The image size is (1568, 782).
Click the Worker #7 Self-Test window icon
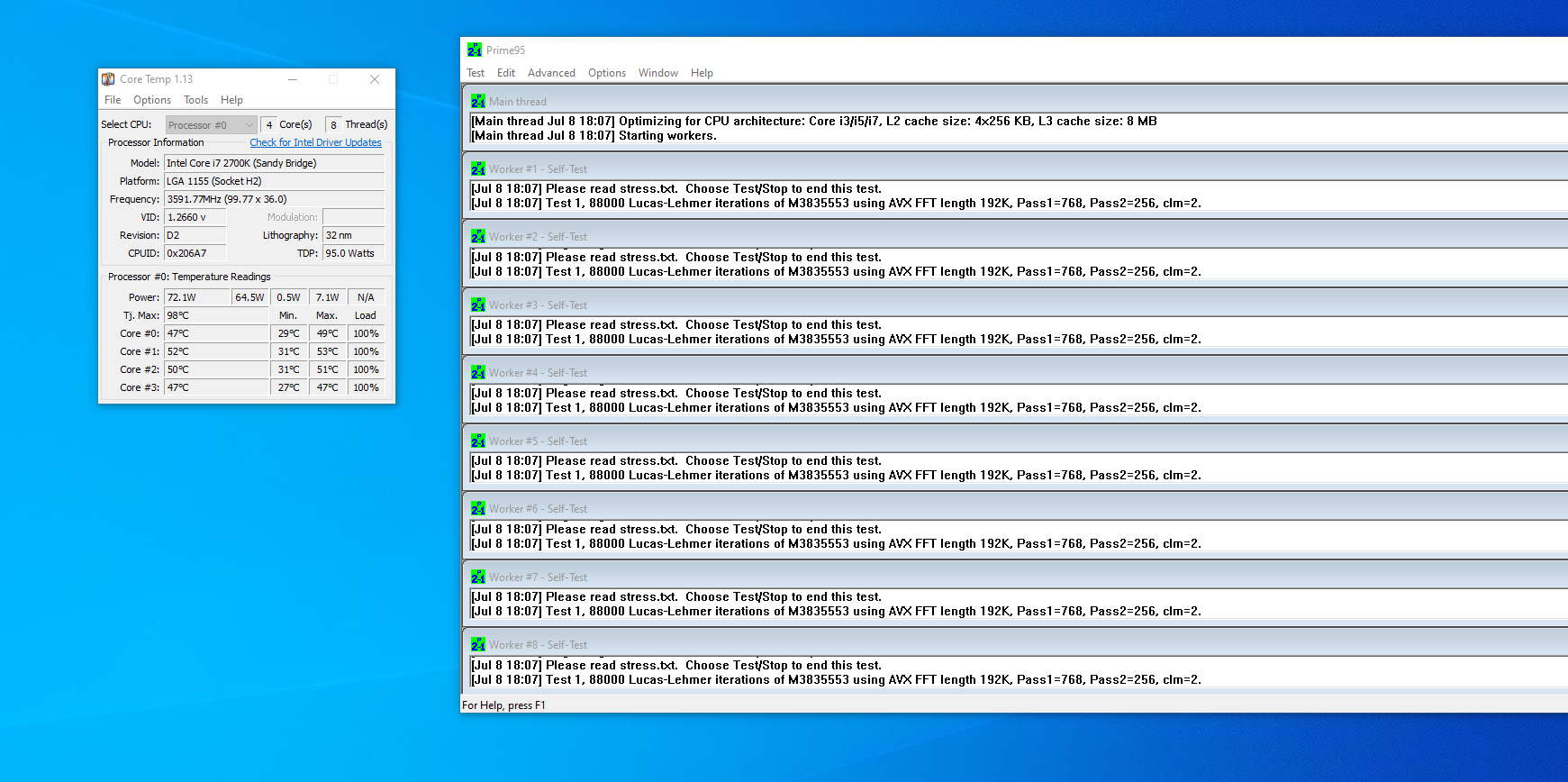(x=478, y=577)
